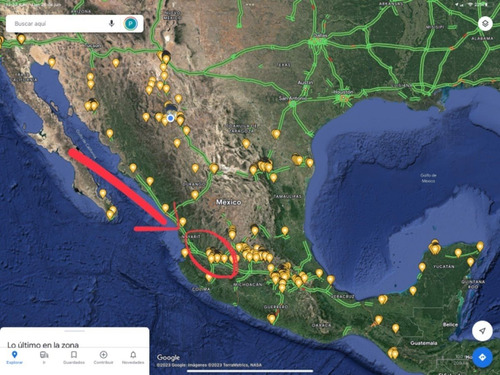Open the map layers button
This screenshot has height=375, width=500.
coord(485,24)
